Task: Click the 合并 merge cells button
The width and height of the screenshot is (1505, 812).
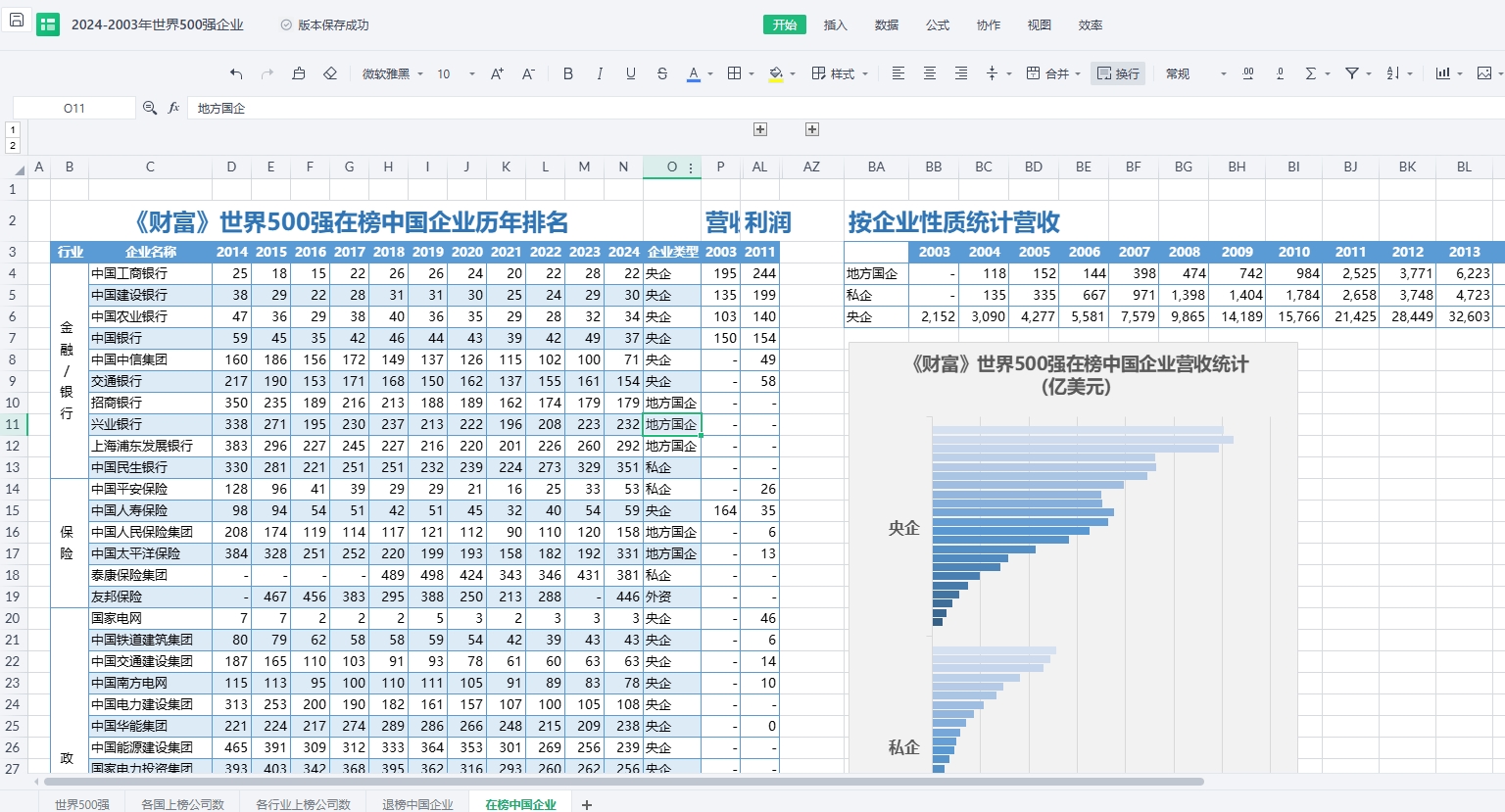Action: pos(1047,73)
